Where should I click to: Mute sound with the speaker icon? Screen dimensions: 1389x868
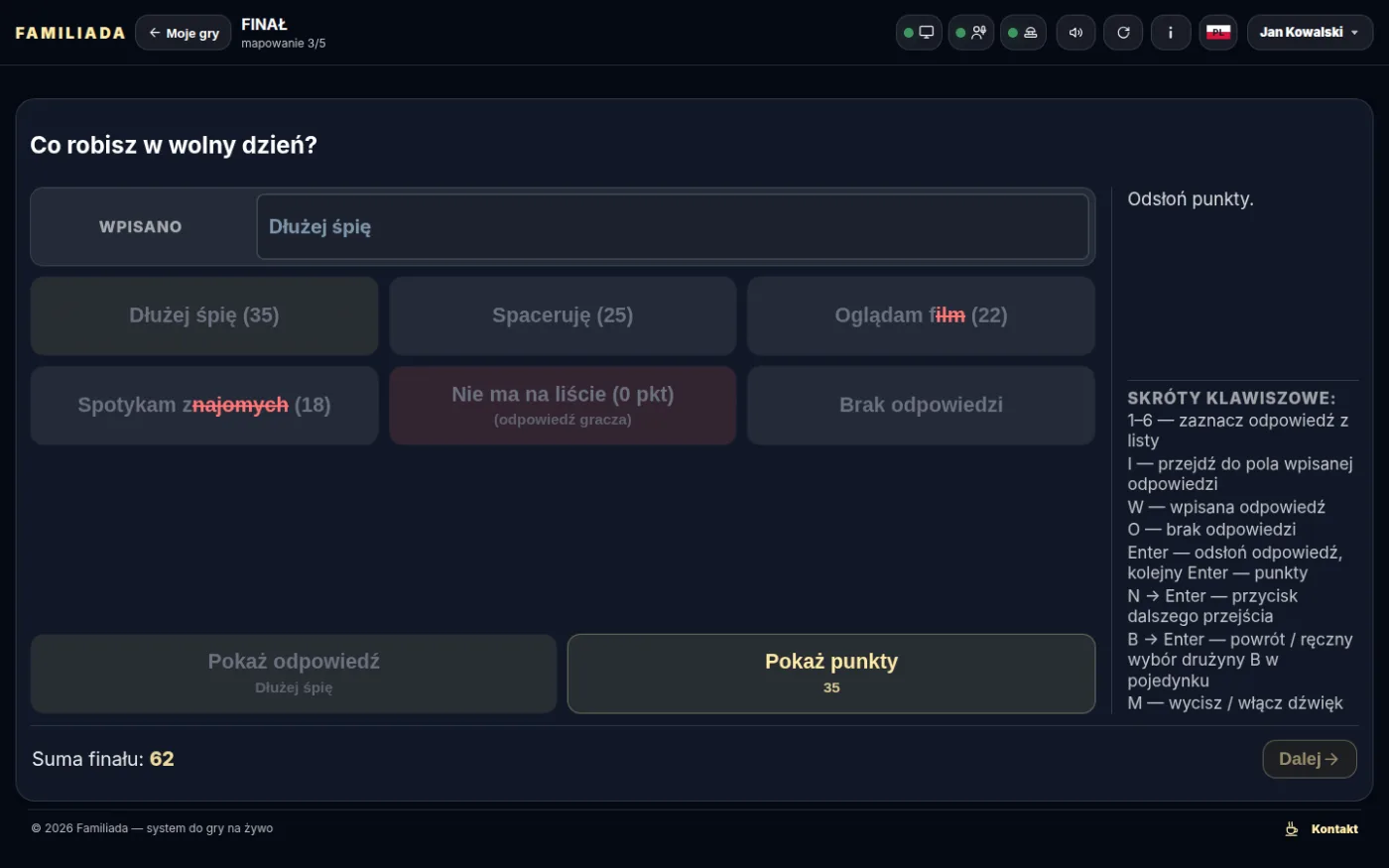1075,33
